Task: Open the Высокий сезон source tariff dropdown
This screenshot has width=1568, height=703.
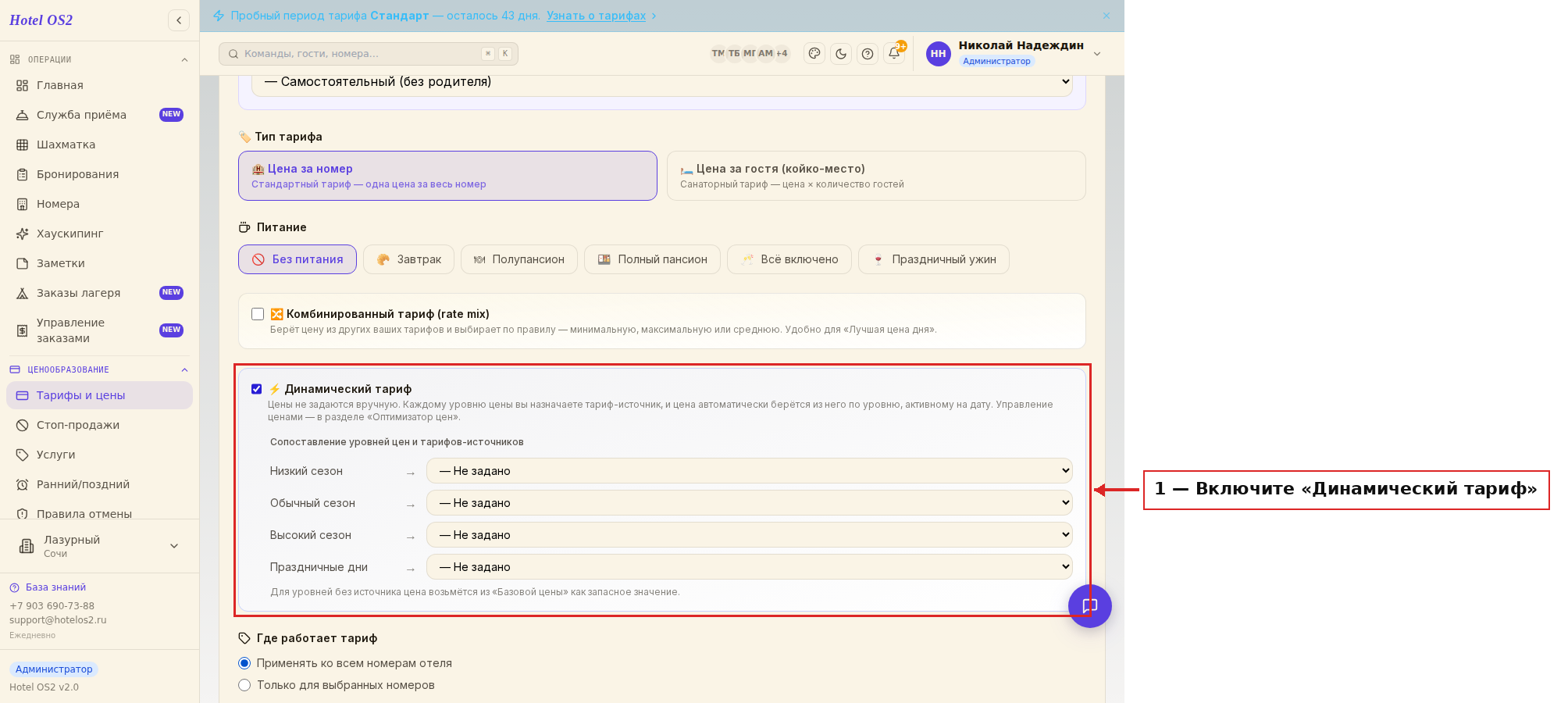Action: 750,535
